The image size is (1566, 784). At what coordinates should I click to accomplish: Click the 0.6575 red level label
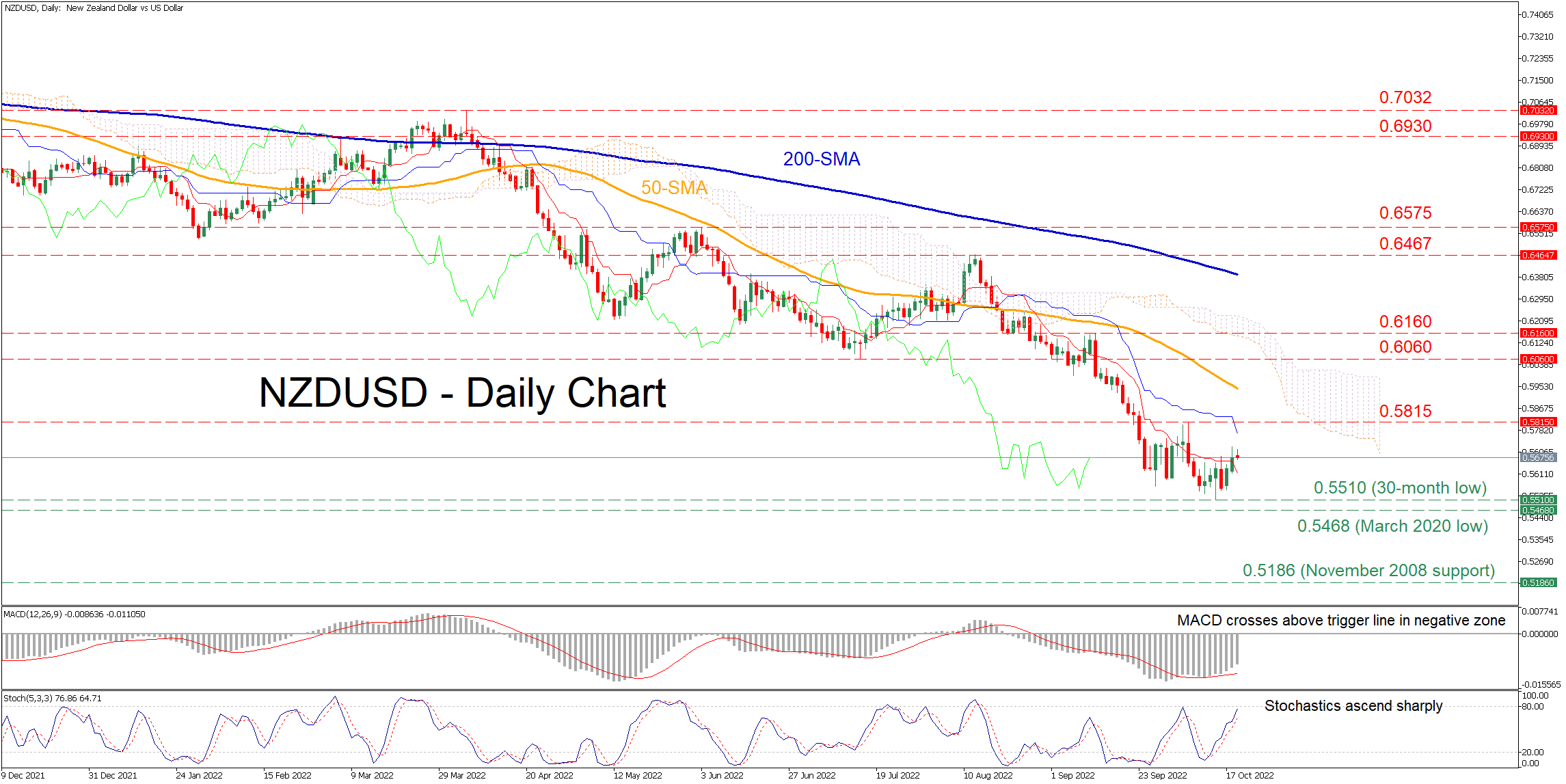1405,213
